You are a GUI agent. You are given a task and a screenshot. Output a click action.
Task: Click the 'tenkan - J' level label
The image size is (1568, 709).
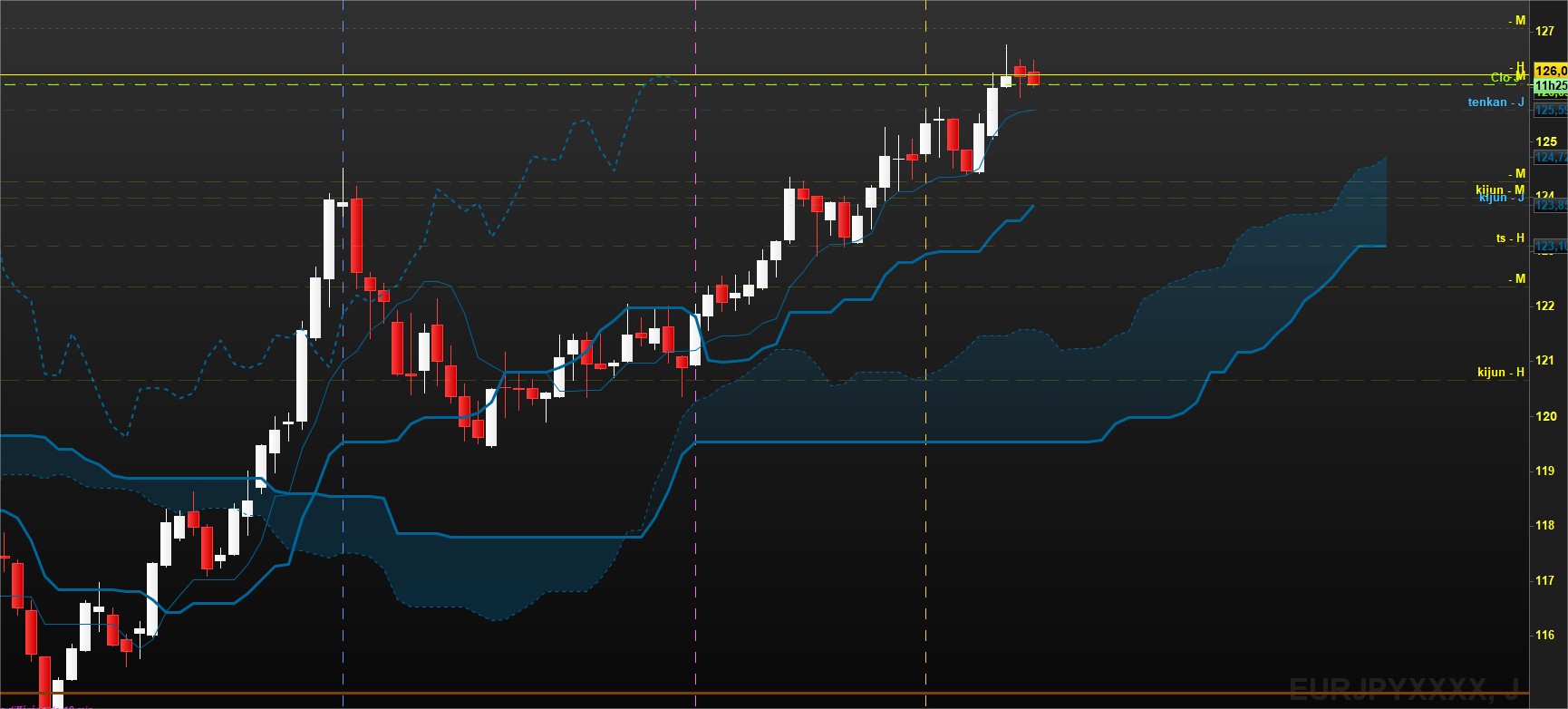[x=1495, y=102]
